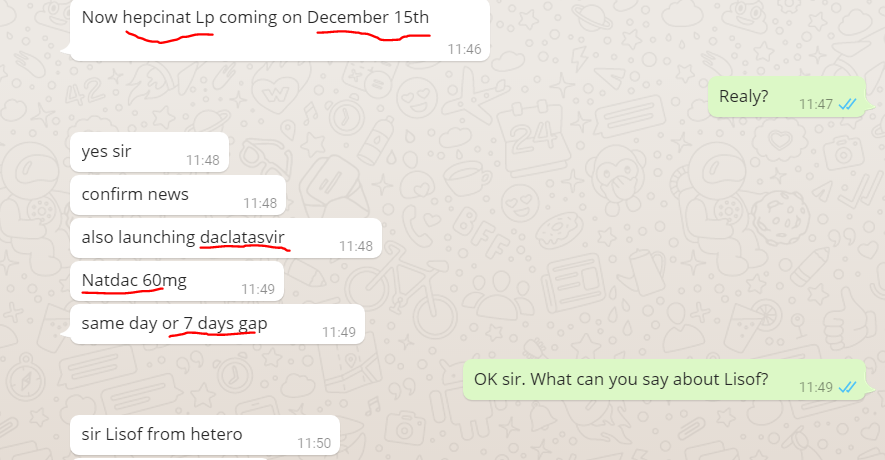Select the 'Now hepcinat Lp coming' message
Image resolution: width=885 pixels, height=460 pixels.
[x=280, y=29]
